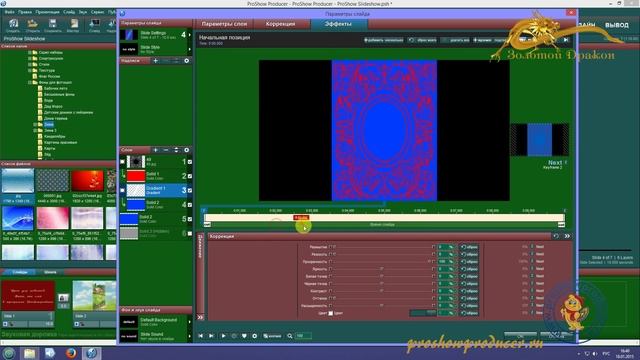This screenshot has height=360, width=640.
Task: Click the layer reorder up/down arrows icon
Action: click(x=176, y=150)
